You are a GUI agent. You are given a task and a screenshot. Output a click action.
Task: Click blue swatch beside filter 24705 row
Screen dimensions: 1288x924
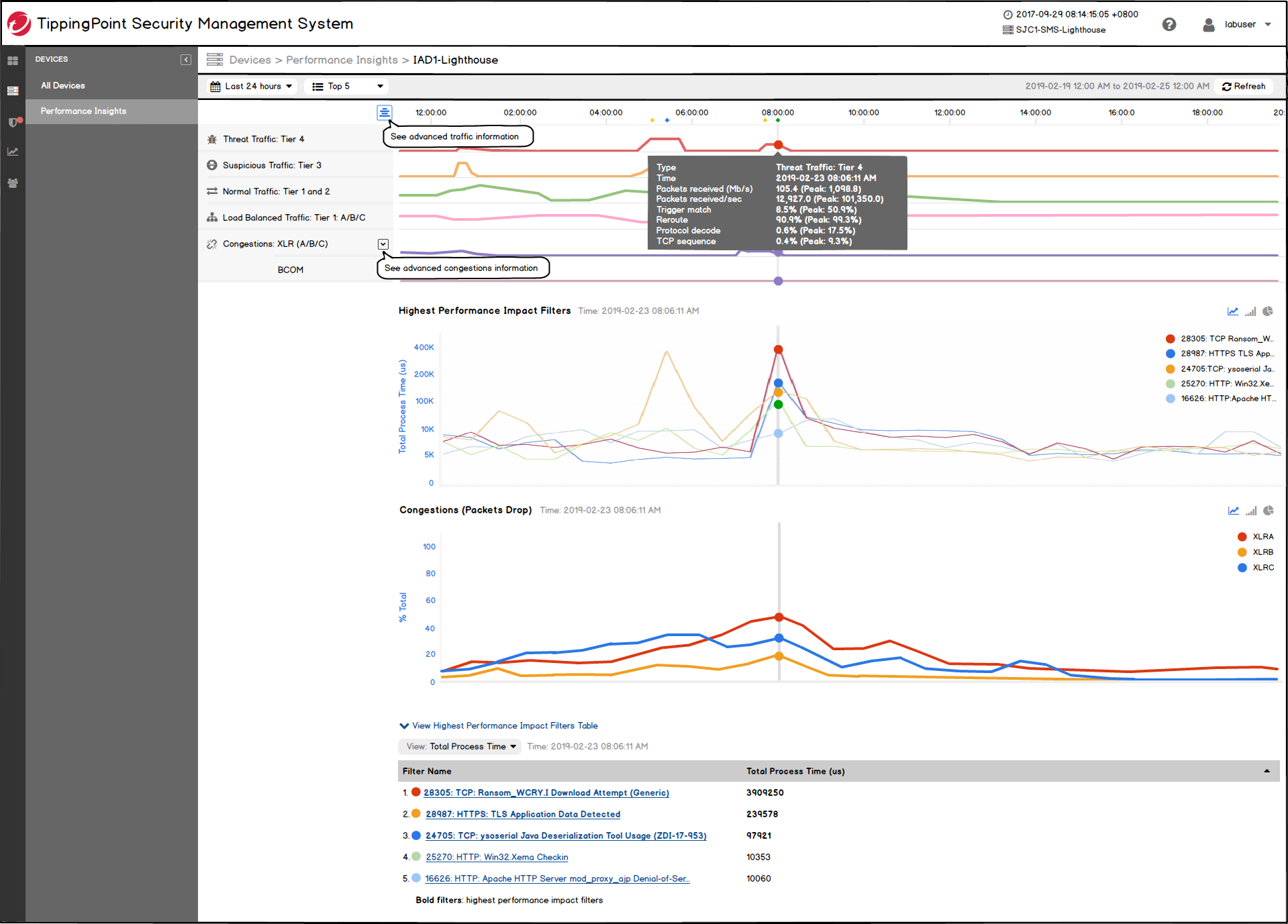pos(416,835)
